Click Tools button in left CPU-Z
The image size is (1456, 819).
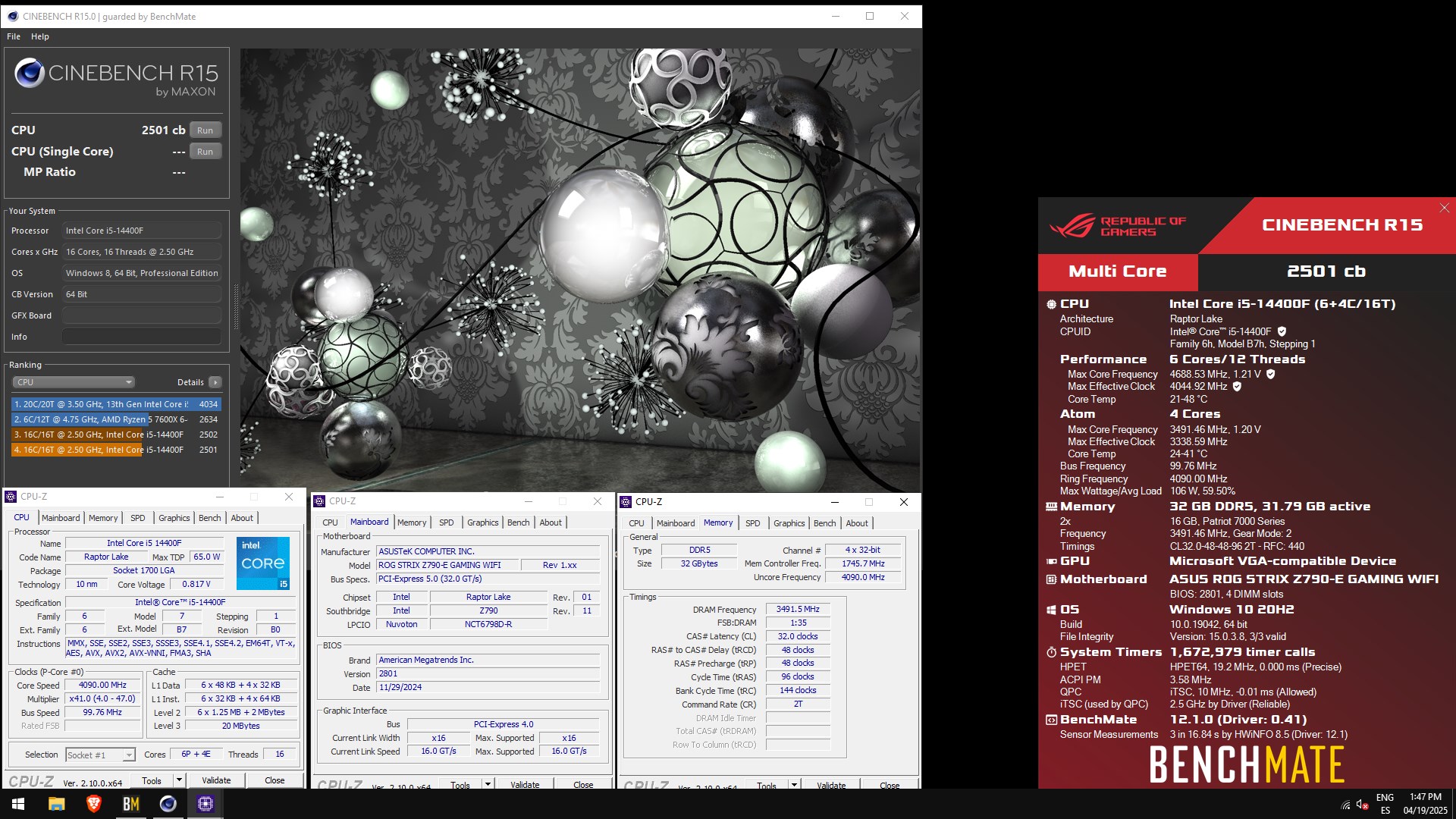pyautogui.click(x=152, y=780)
